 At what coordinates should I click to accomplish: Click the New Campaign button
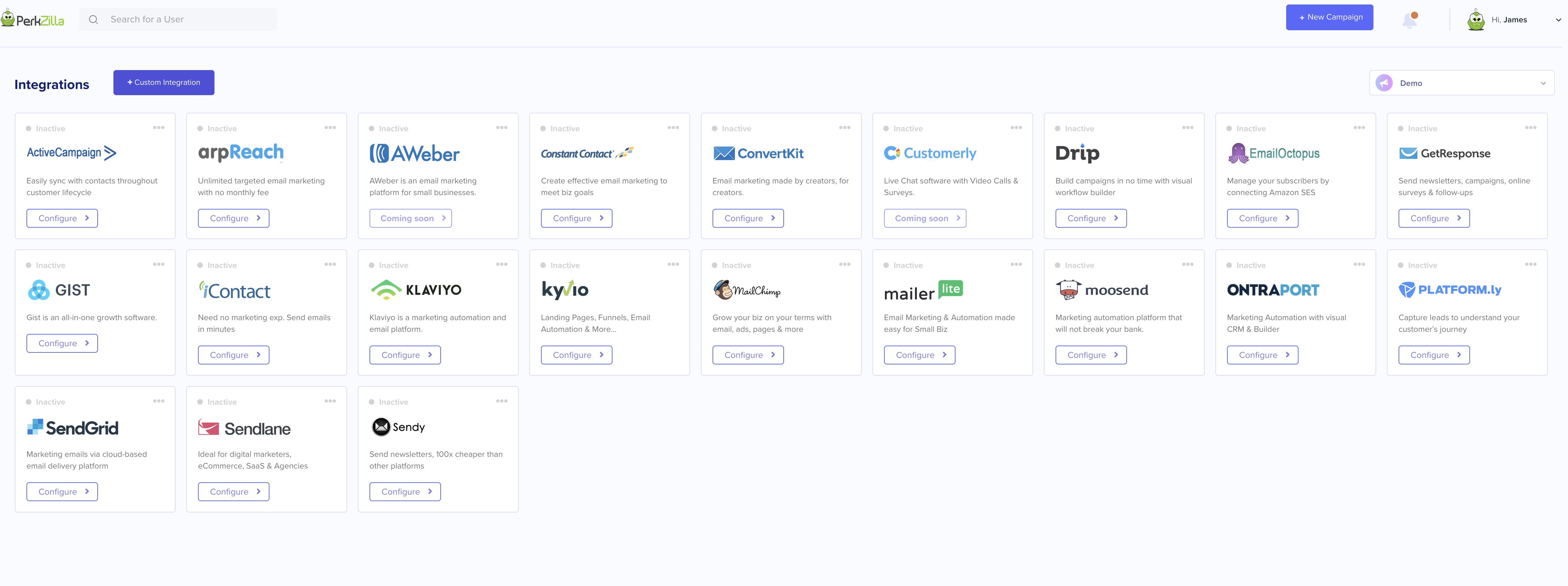click(1329, 17)
